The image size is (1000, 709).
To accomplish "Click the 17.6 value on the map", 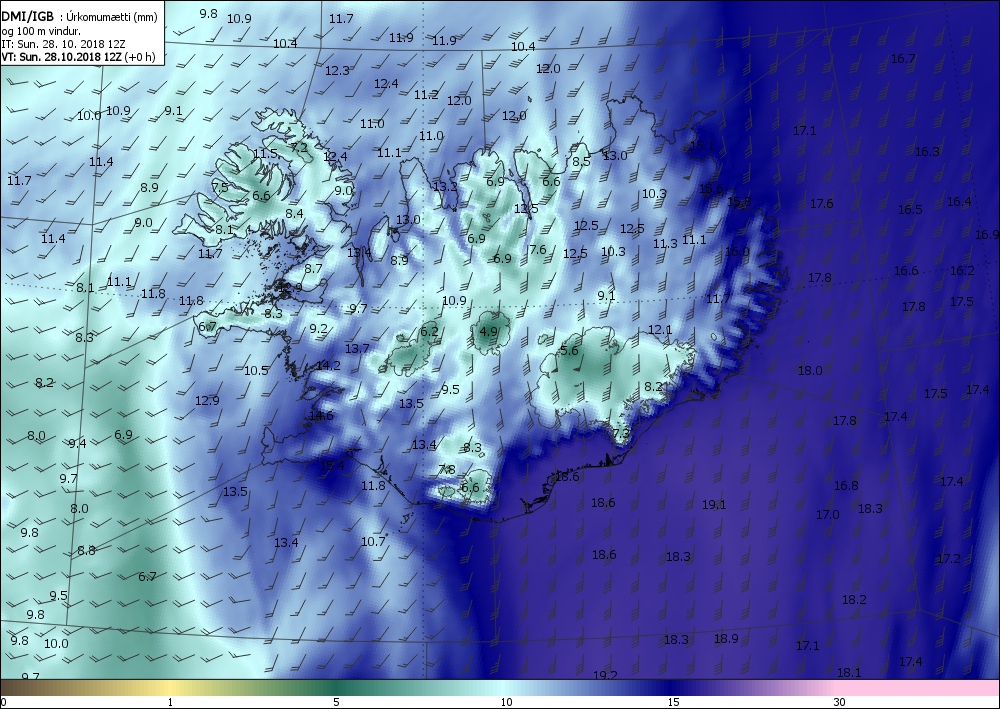I will coord(821,204).
